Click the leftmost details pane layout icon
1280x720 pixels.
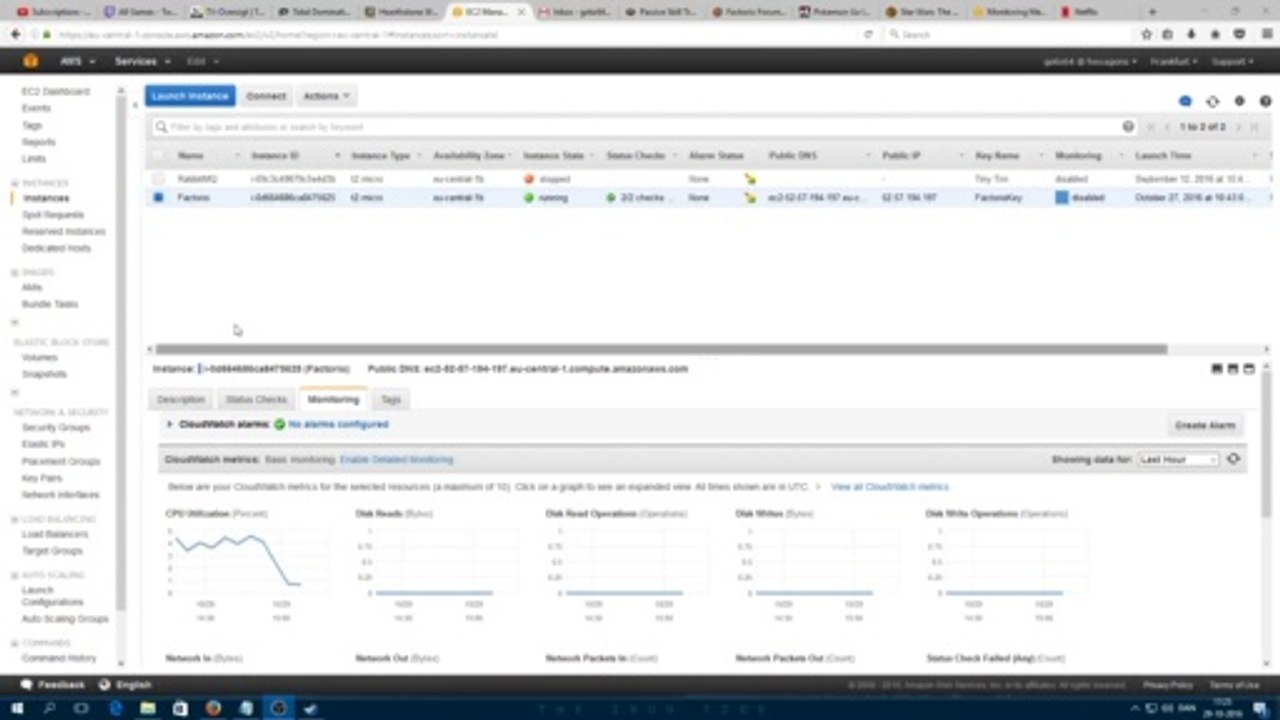(x=1217, y=369)
